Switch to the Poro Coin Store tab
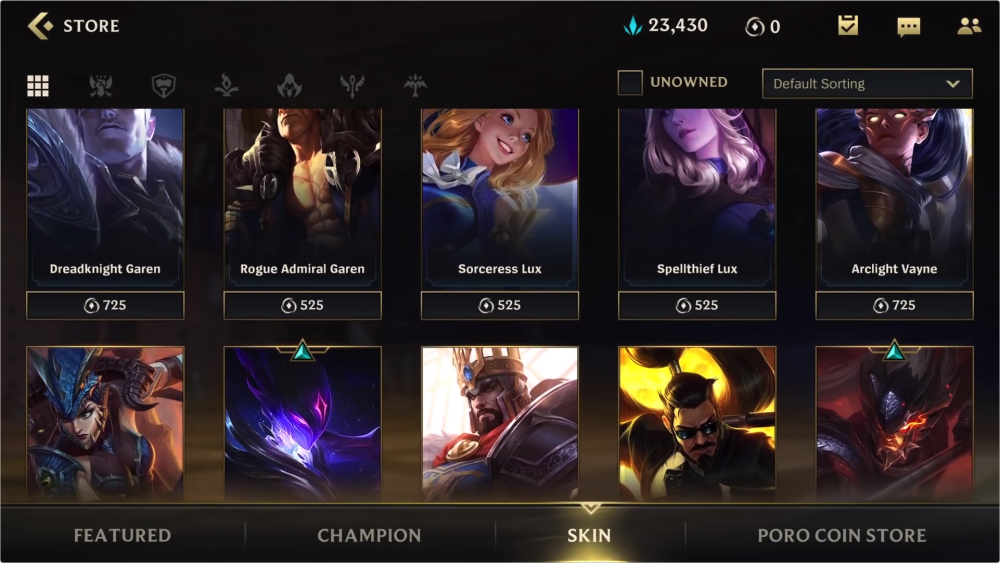 tap(842, 535)
